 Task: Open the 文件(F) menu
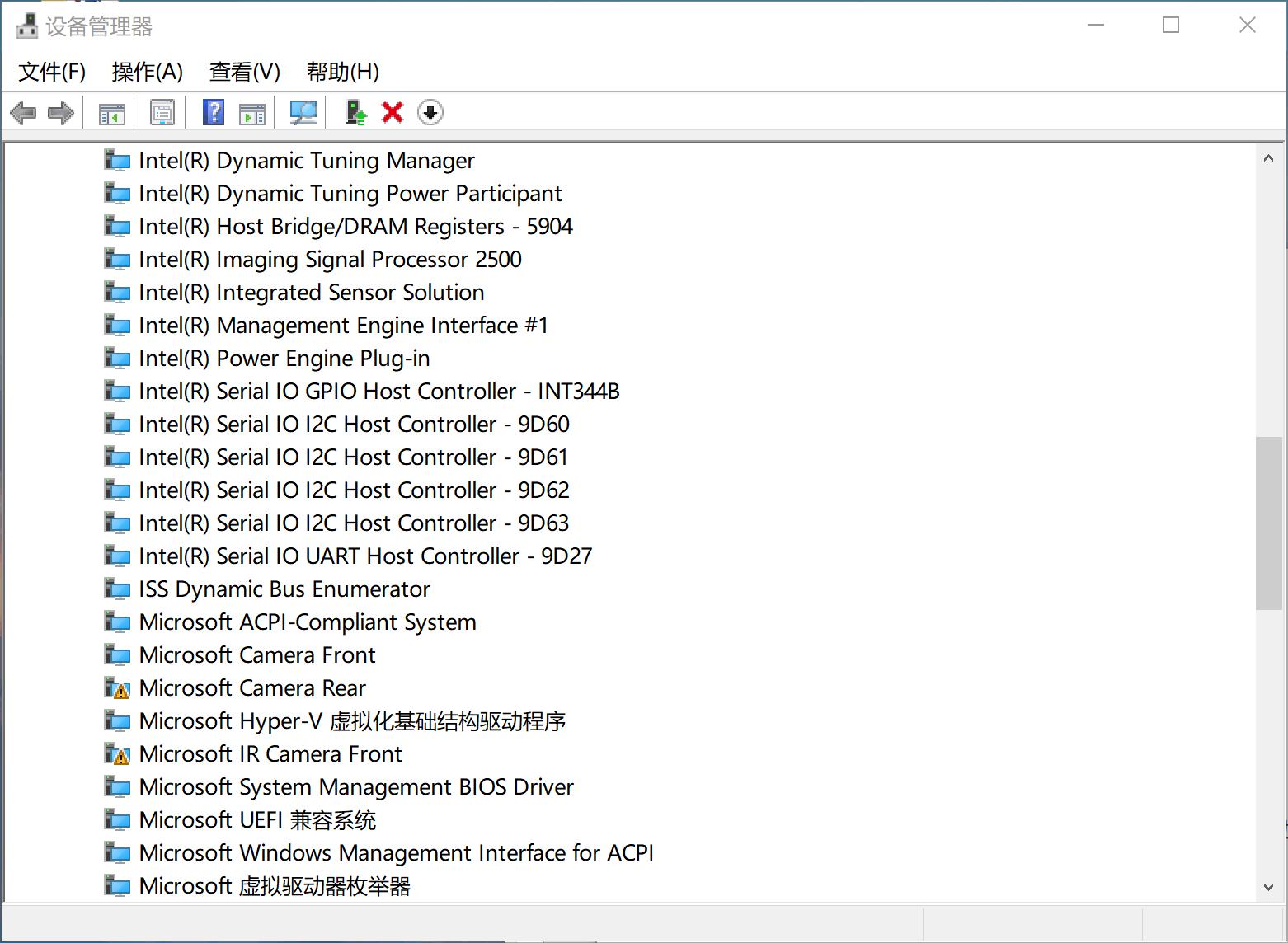(x=52, y=72)
